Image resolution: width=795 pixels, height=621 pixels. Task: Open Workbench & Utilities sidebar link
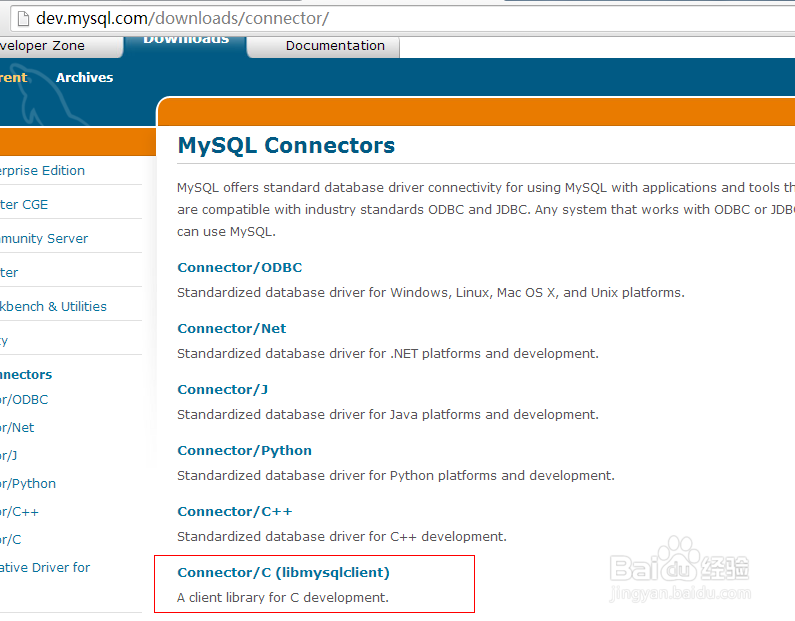pos(53,306)
